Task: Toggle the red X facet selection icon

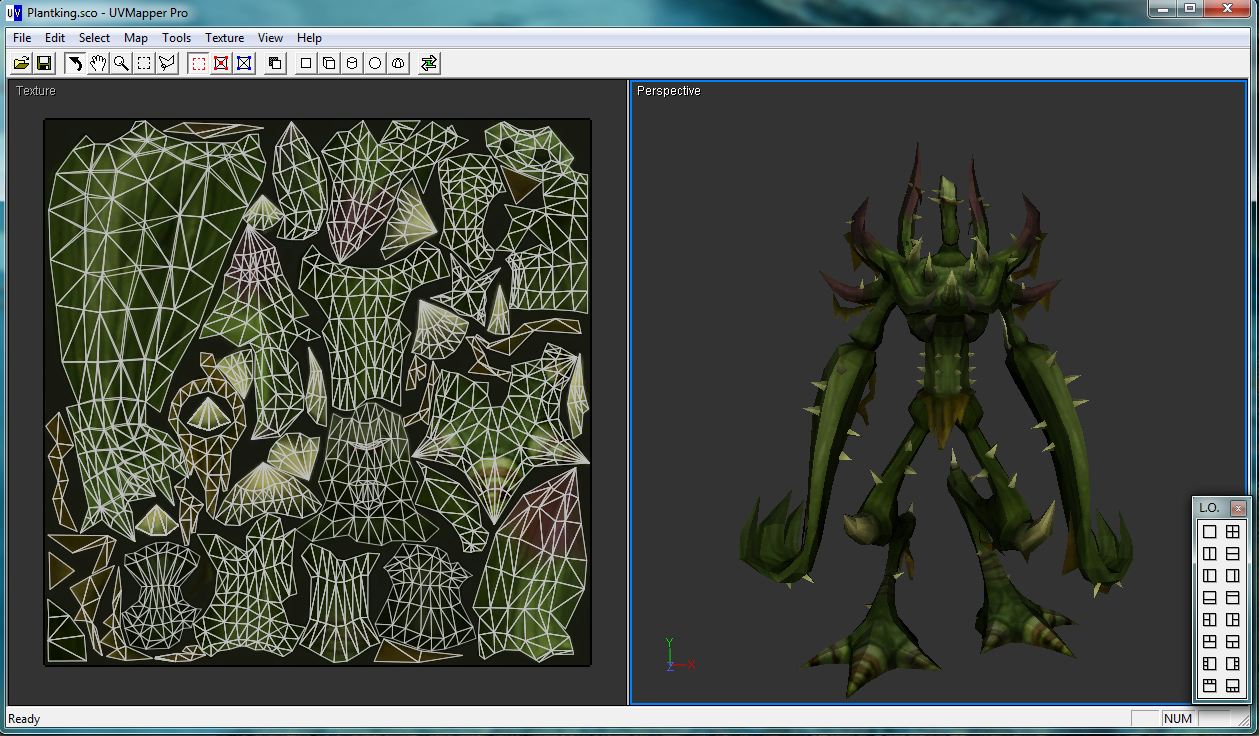Action: [222, 63]
